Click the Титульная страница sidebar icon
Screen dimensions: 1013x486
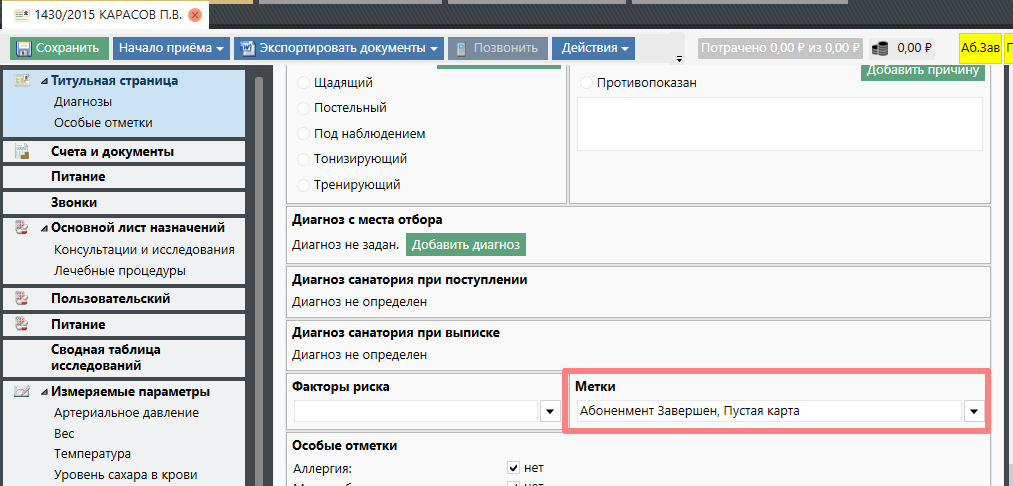pyautogui.click(x=22, y=81)
